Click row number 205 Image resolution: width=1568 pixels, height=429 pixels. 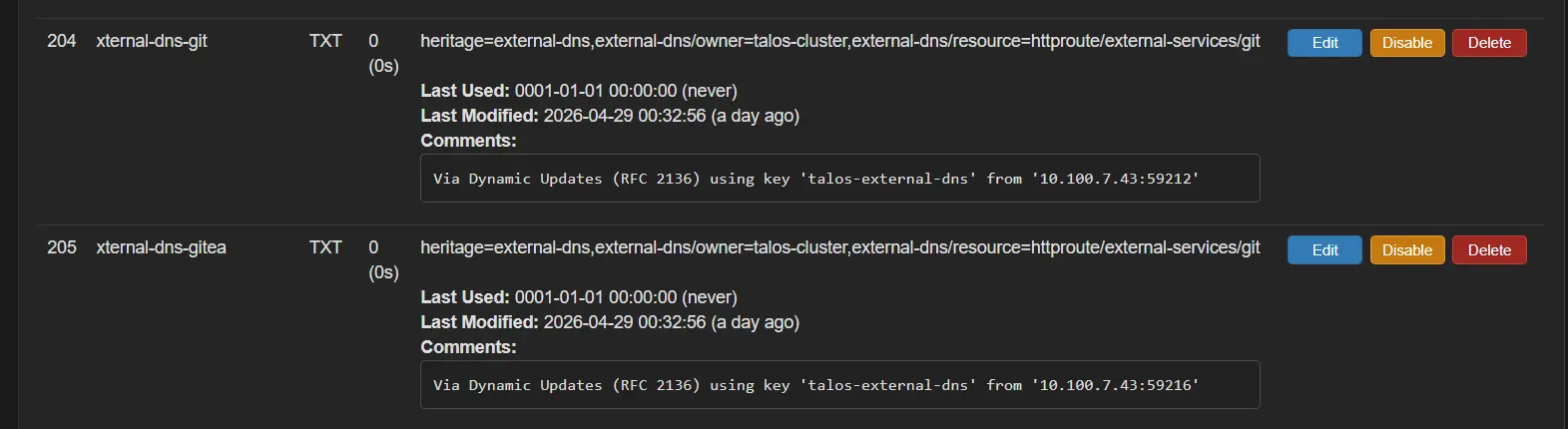coord(62,247)
